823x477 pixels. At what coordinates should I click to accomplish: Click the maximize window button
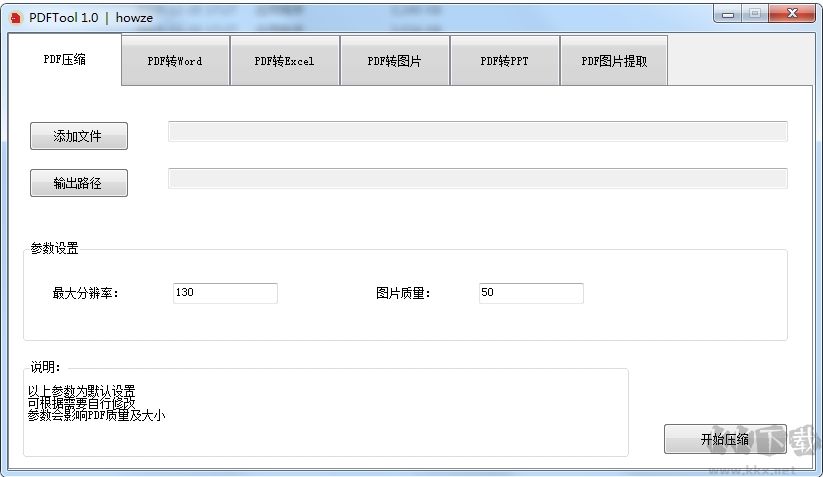click(755, 14)
